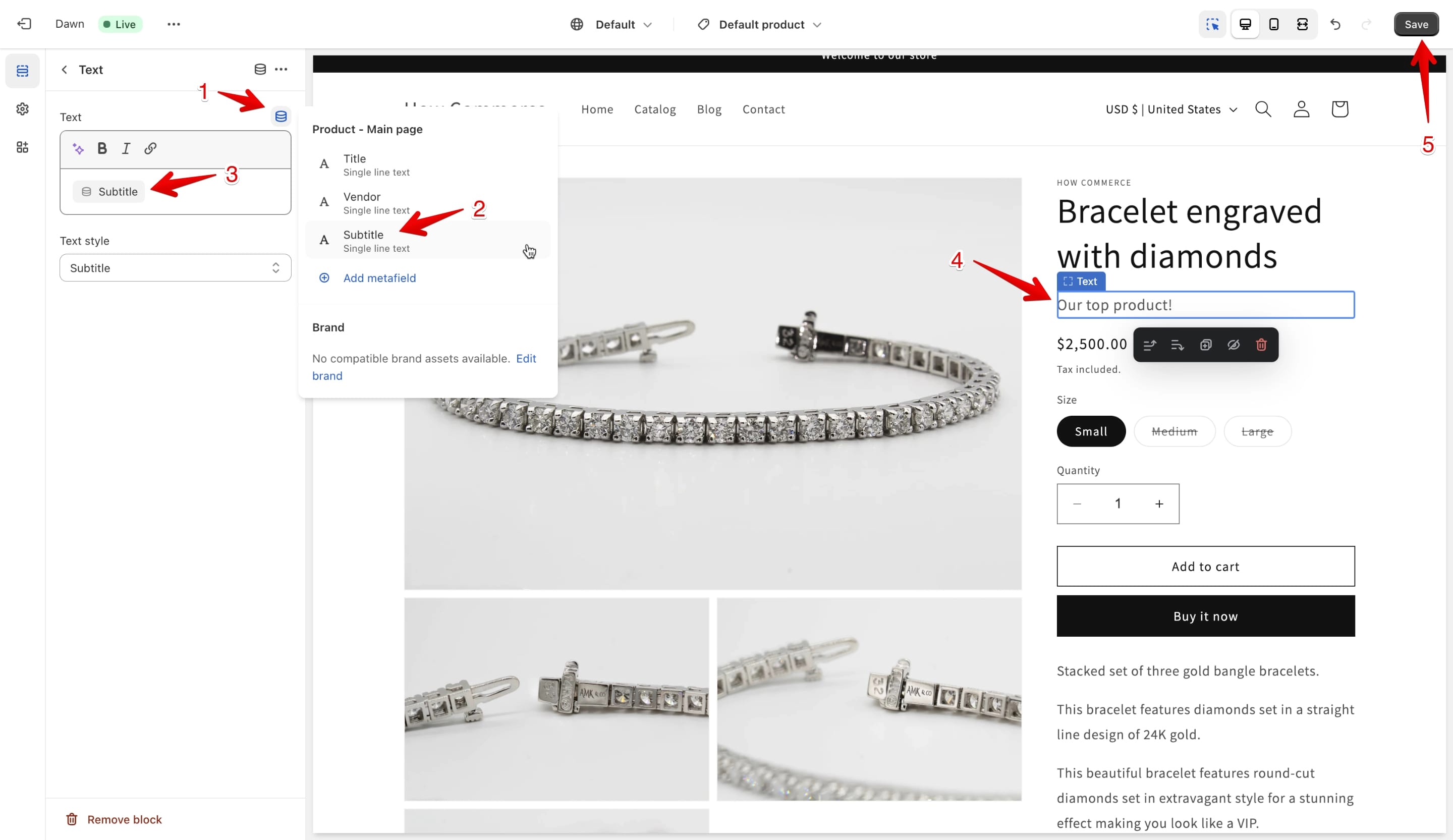Screen dimensions: 1453x840
Task: Click the undo icon
Action: (x=1335, y=24)
